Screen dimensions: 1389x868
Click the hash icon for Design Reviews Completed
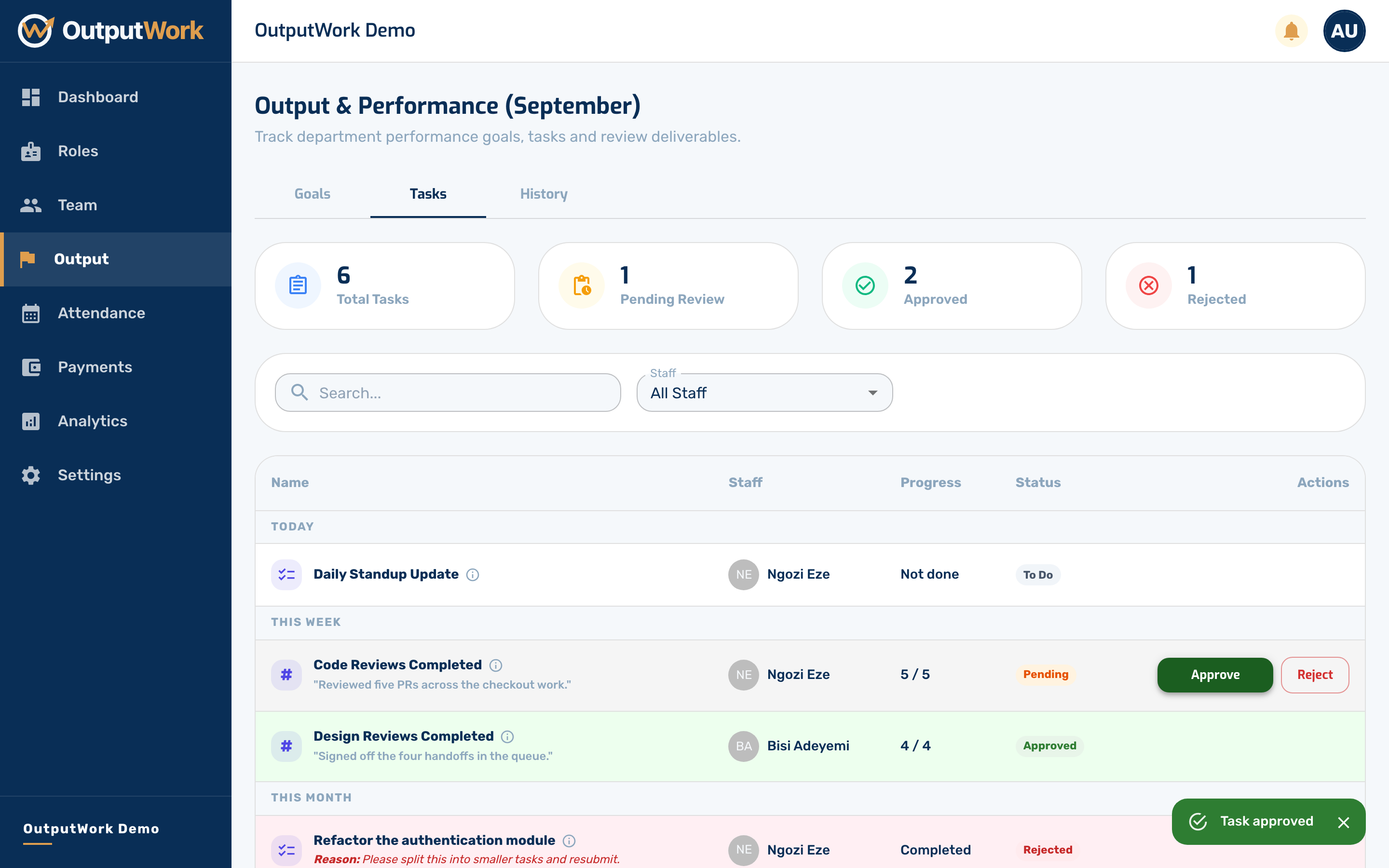(x=286, y=746)
